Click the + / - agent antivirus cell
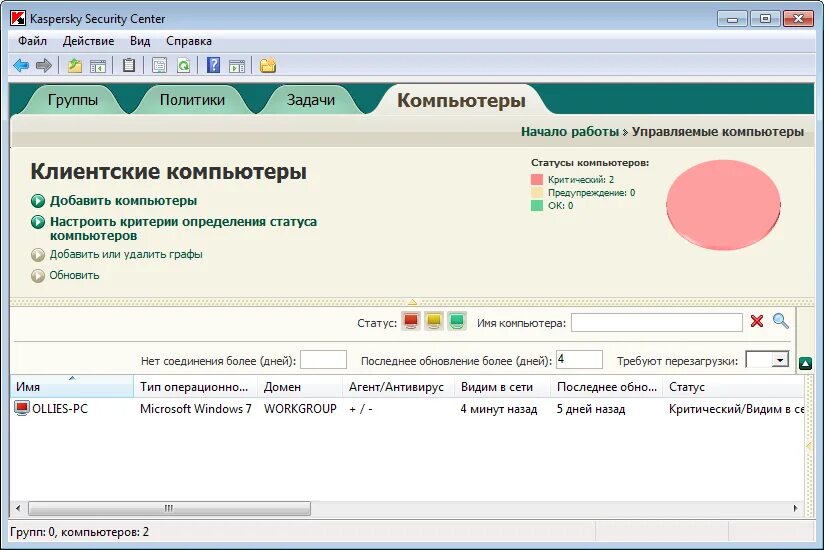 coord(360,409)
